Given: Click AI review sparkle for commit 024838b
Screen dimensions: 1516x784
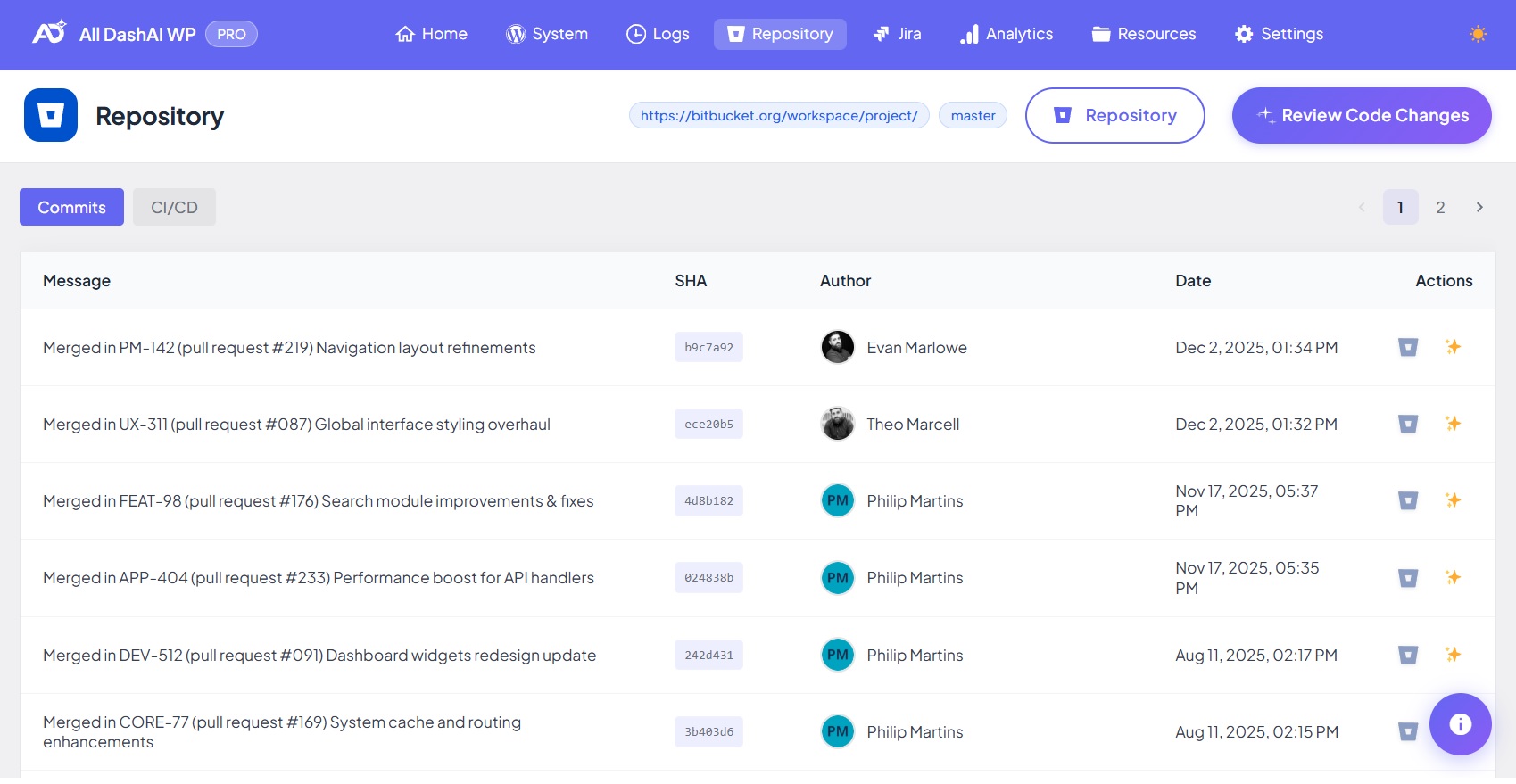Looking at the screenshot, I should tap(1453, 577).
